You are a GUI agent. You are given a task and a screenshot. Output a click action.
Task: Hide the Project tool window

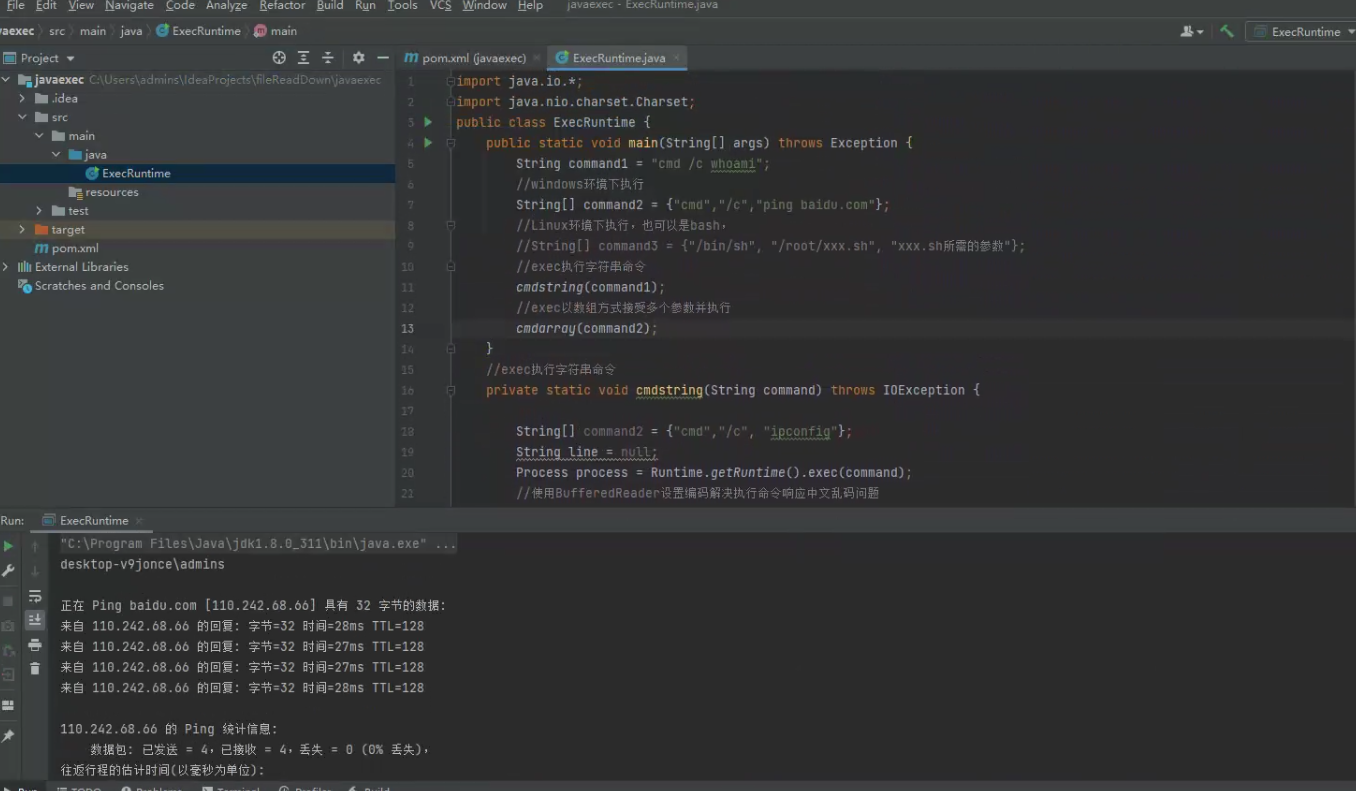[x=383, y=58]
